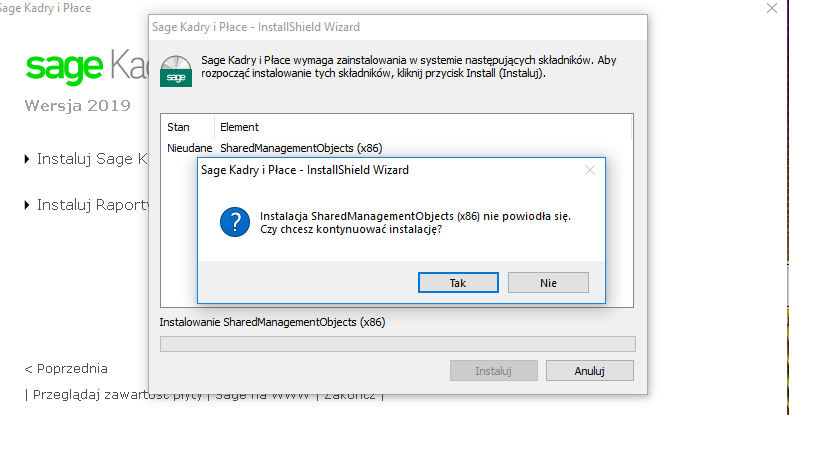
Task: Click the installation progress bar
Action: point(397,344)
